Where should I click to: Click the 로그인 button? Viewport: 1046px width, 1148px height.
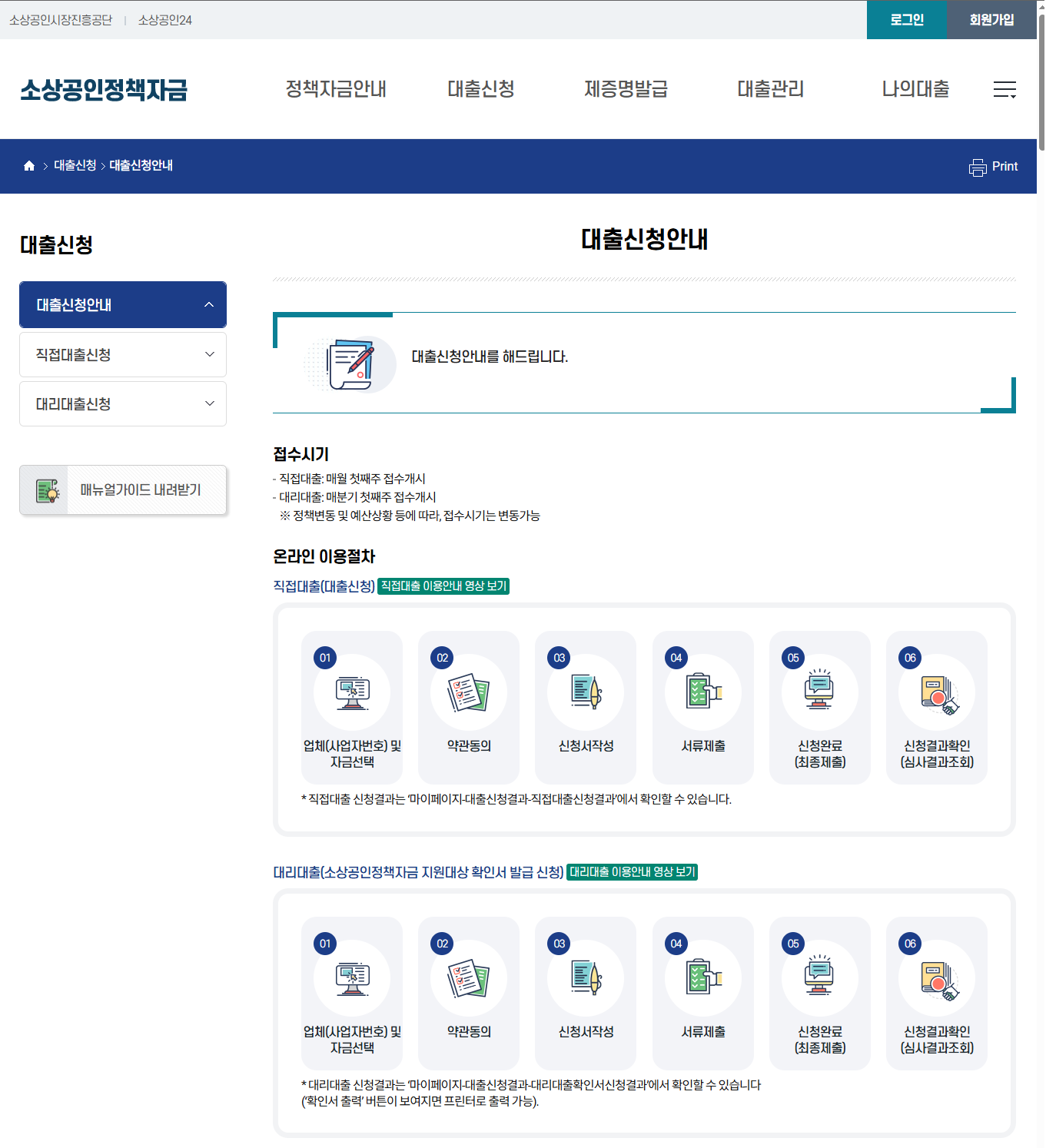click(906, 20)
